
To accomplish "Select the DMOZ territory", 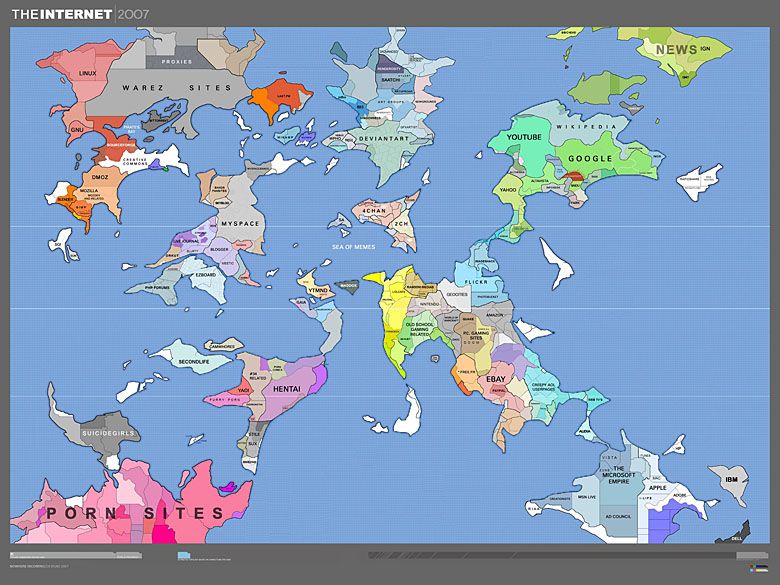I will pyautogui.click(x=100, y=176).
